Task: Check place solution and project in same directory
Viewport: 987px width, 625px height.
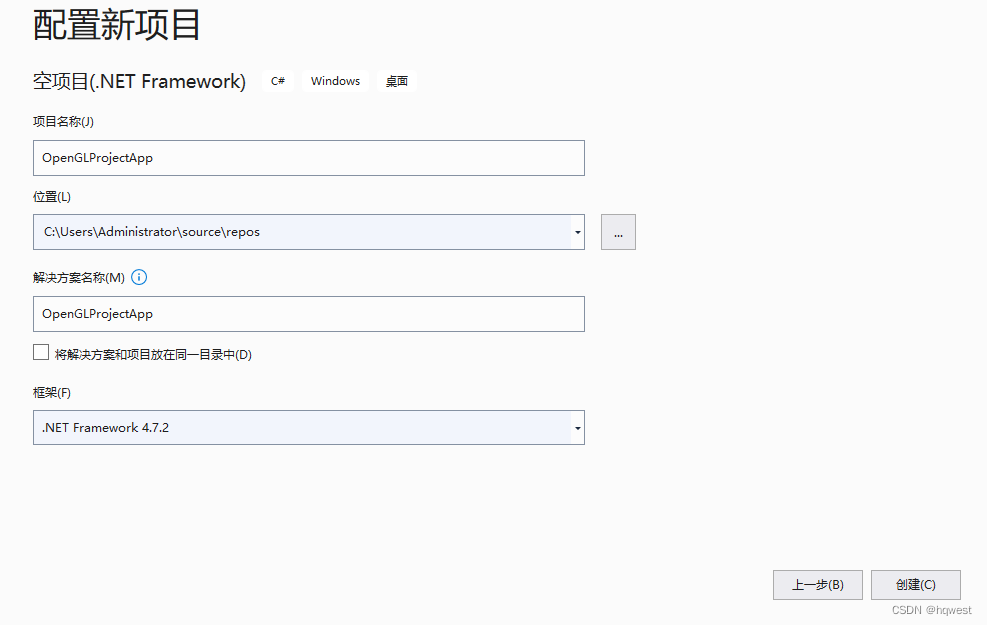Action: pos(41,352)
